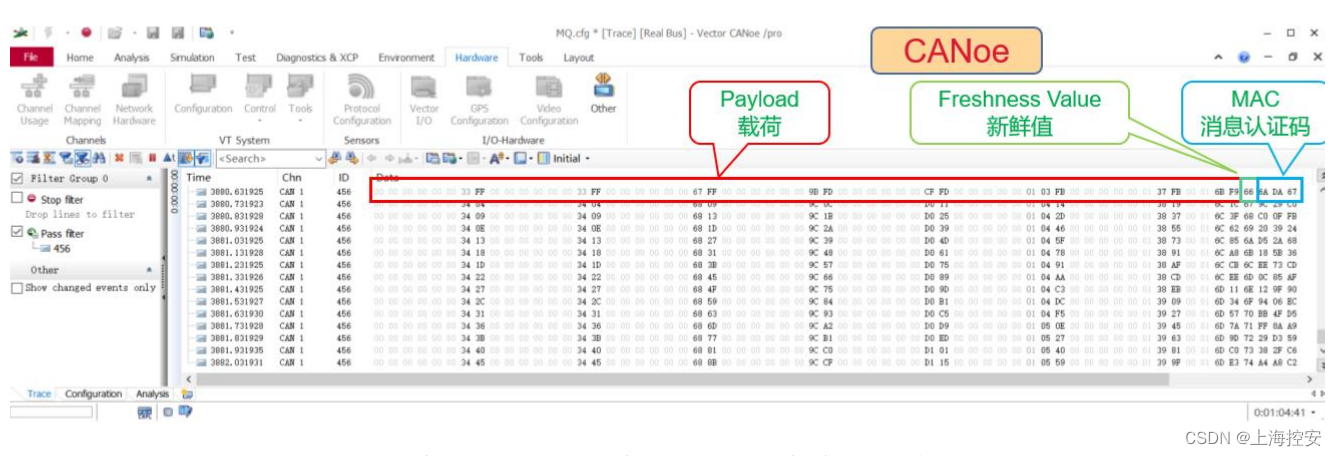Open Channel Mapping dialog
The image size is (1337, 456).
(82, 99)
